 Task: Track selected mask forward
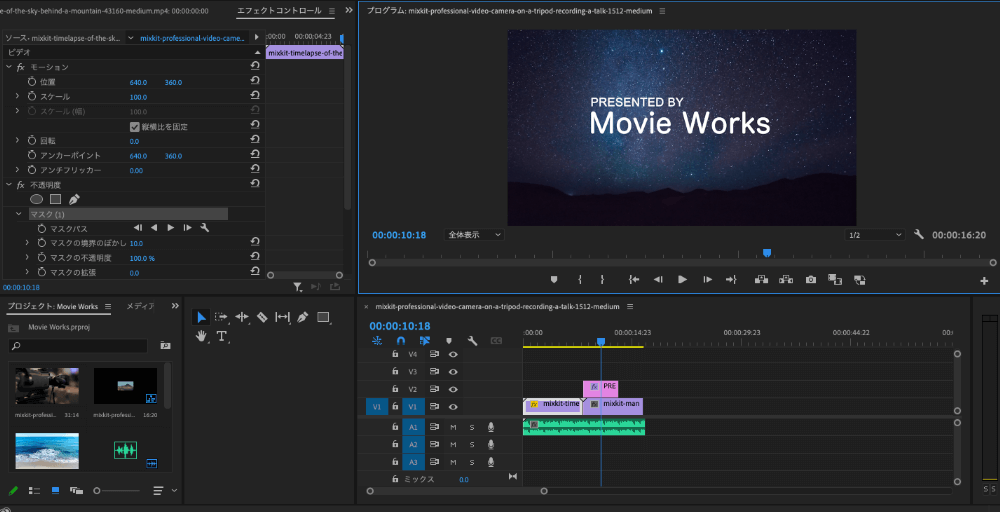point(170,228)
